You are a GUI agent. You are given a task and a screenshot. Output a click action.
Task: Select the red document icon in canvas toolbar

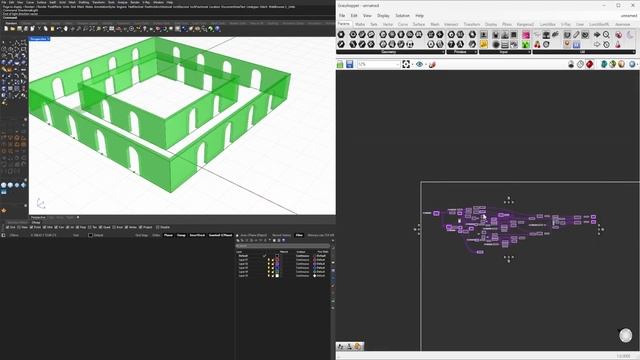(x=590, y=64)
